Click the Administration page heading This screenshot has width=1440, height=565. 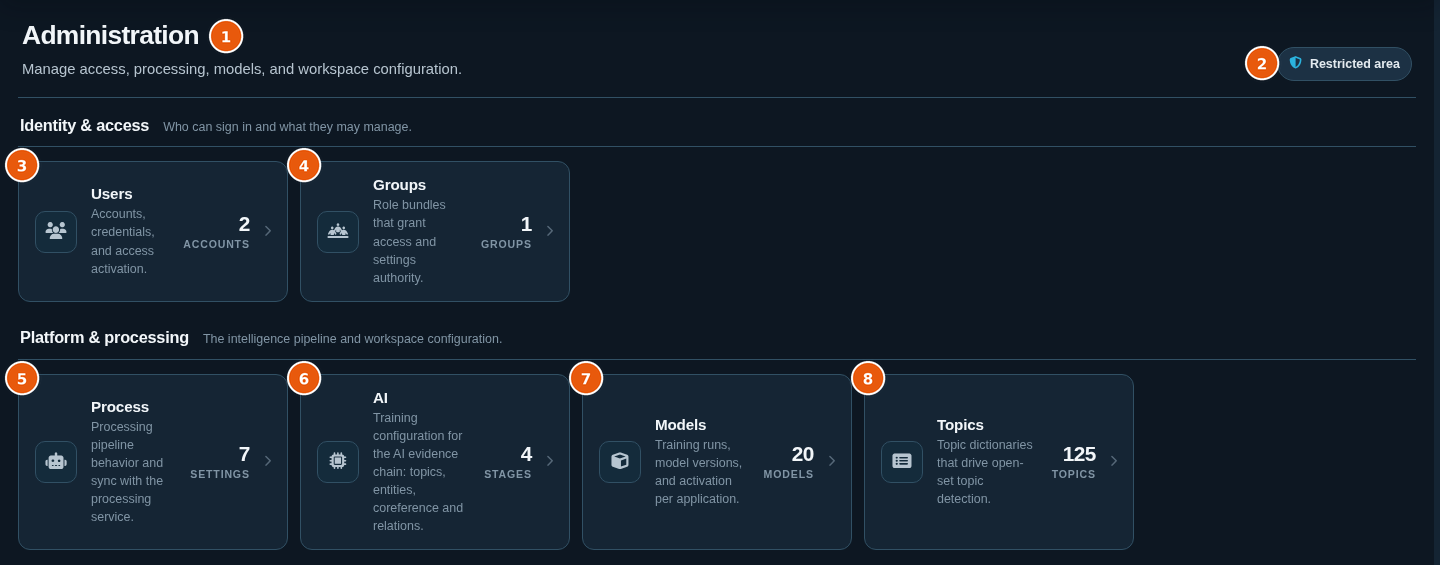coord(111,35)
